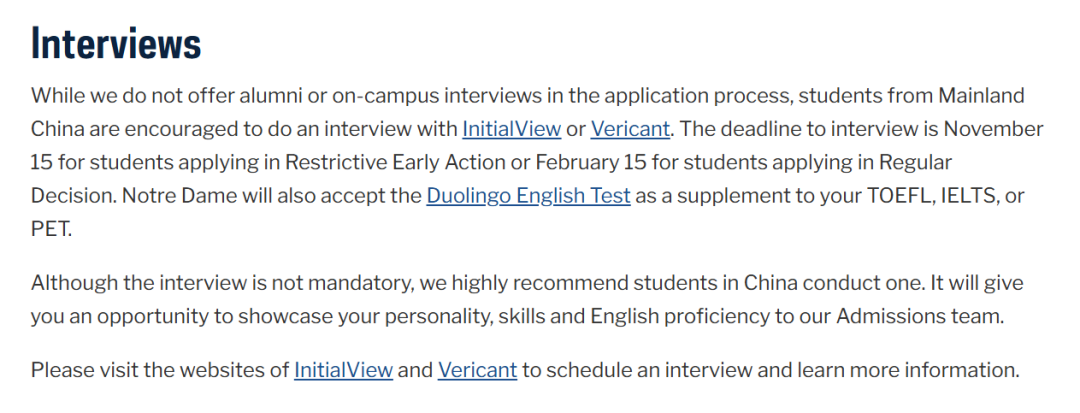The width and height of the screenshot is (1080, 413).
Task: Open the Vericant link before "The deadline"
Action: pyautogui.click(x=630, y=129)
